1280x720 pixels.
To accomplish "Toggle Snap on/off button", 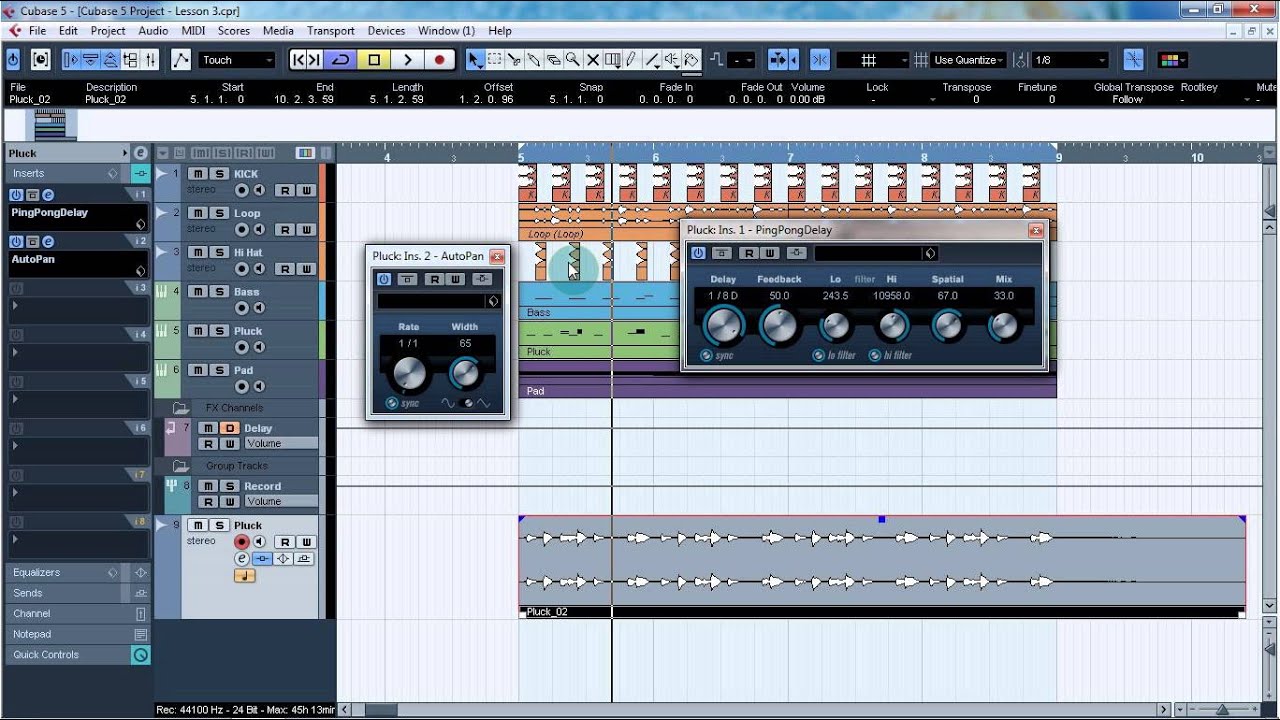I will (819, 60).
